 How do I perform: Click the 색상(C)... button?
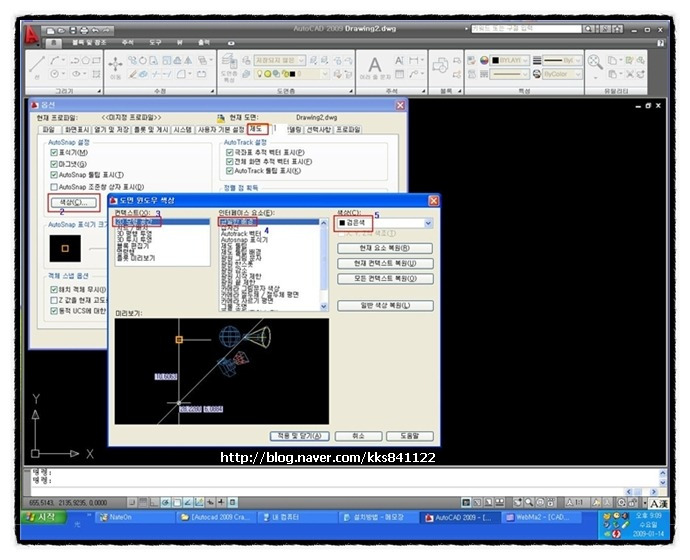(x=74, y=203)
